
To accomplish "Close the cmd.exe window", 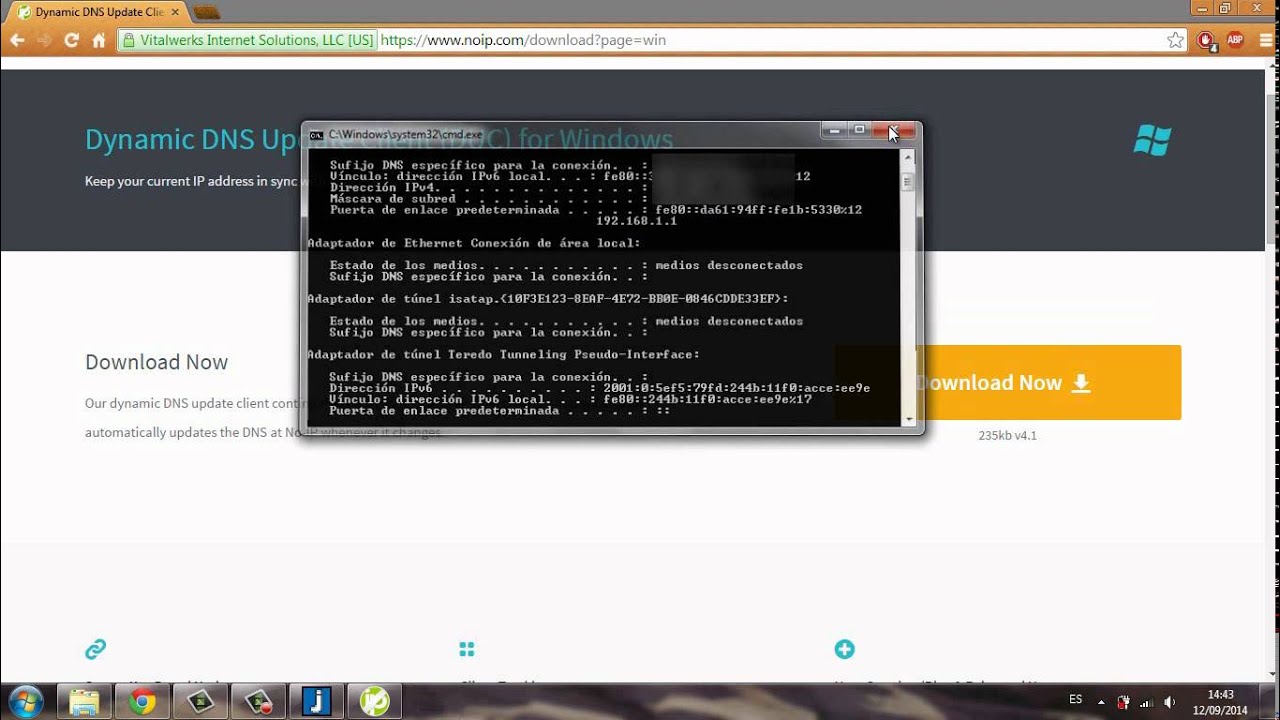I will [894, 130].
